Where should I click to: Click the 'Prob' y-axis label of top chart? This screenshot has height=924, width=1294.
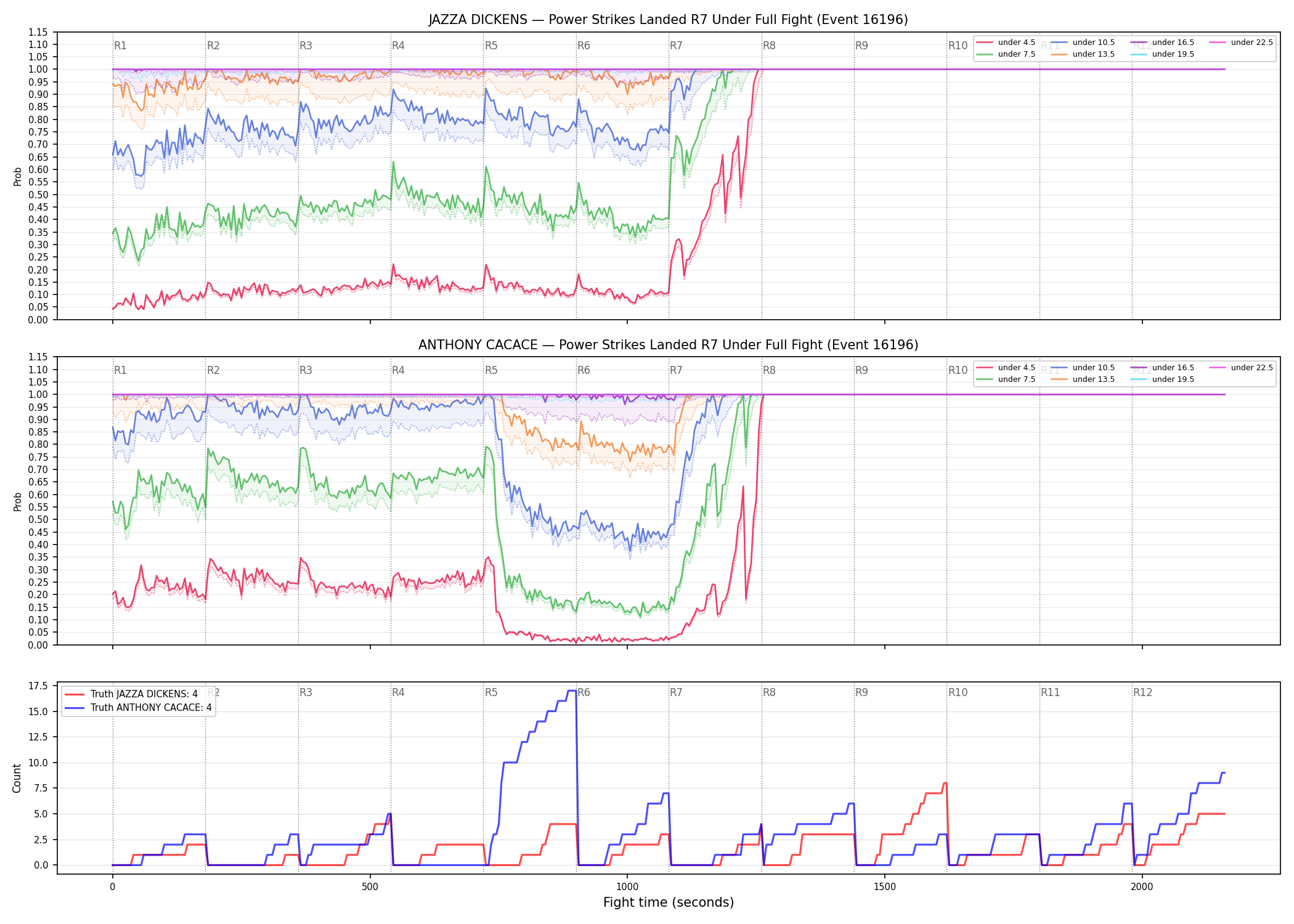pyautogui.click(x=17, y=176)
